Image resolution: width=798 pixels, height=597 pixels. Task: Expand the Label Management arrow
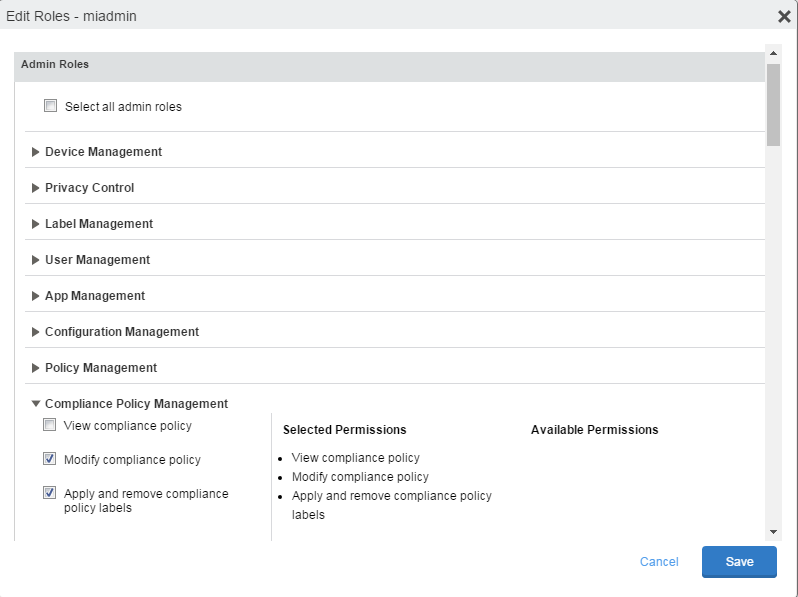[x=36, y=224]
